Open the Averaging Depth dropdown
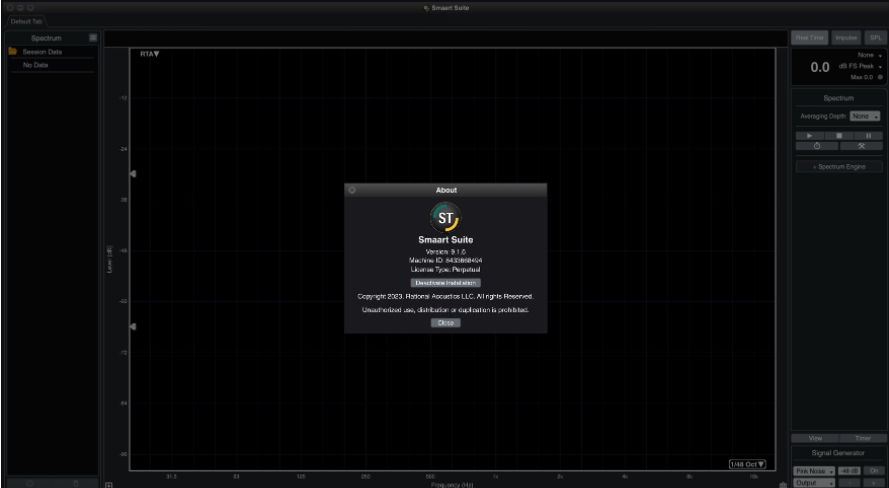The height and width of the screenshot is (488, 889). click(x=866, y=116)
